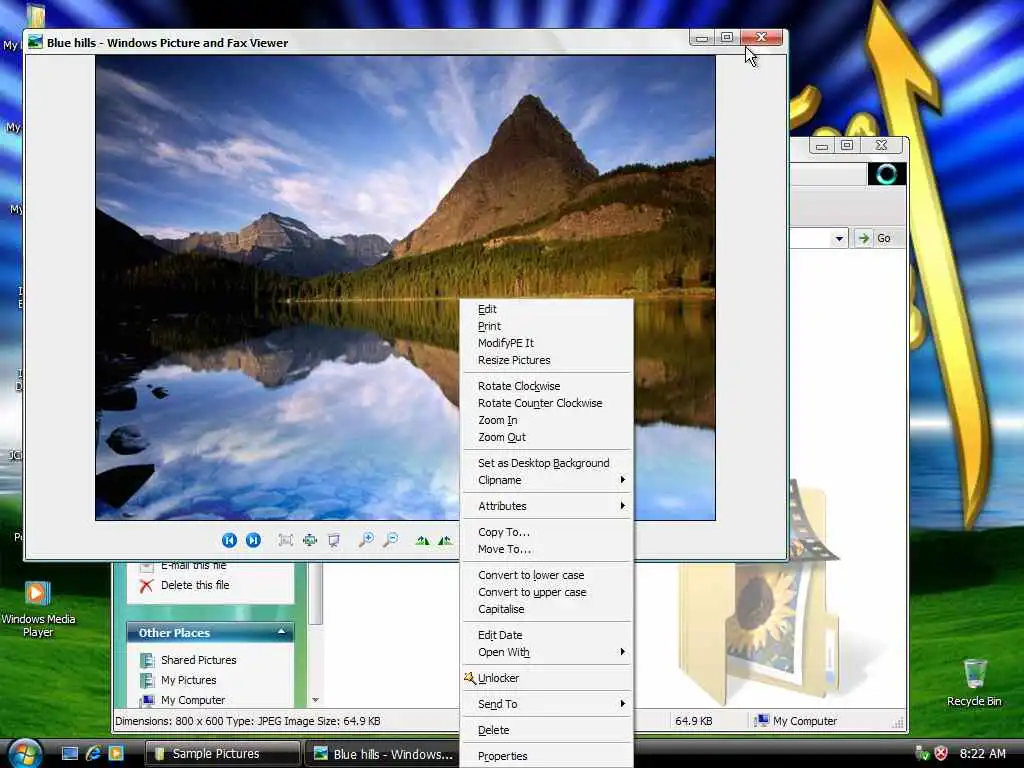Viewport: 1024px width, 768px height.
Task: Click Shared Pictures folder icon
Action: click(147, 660)
